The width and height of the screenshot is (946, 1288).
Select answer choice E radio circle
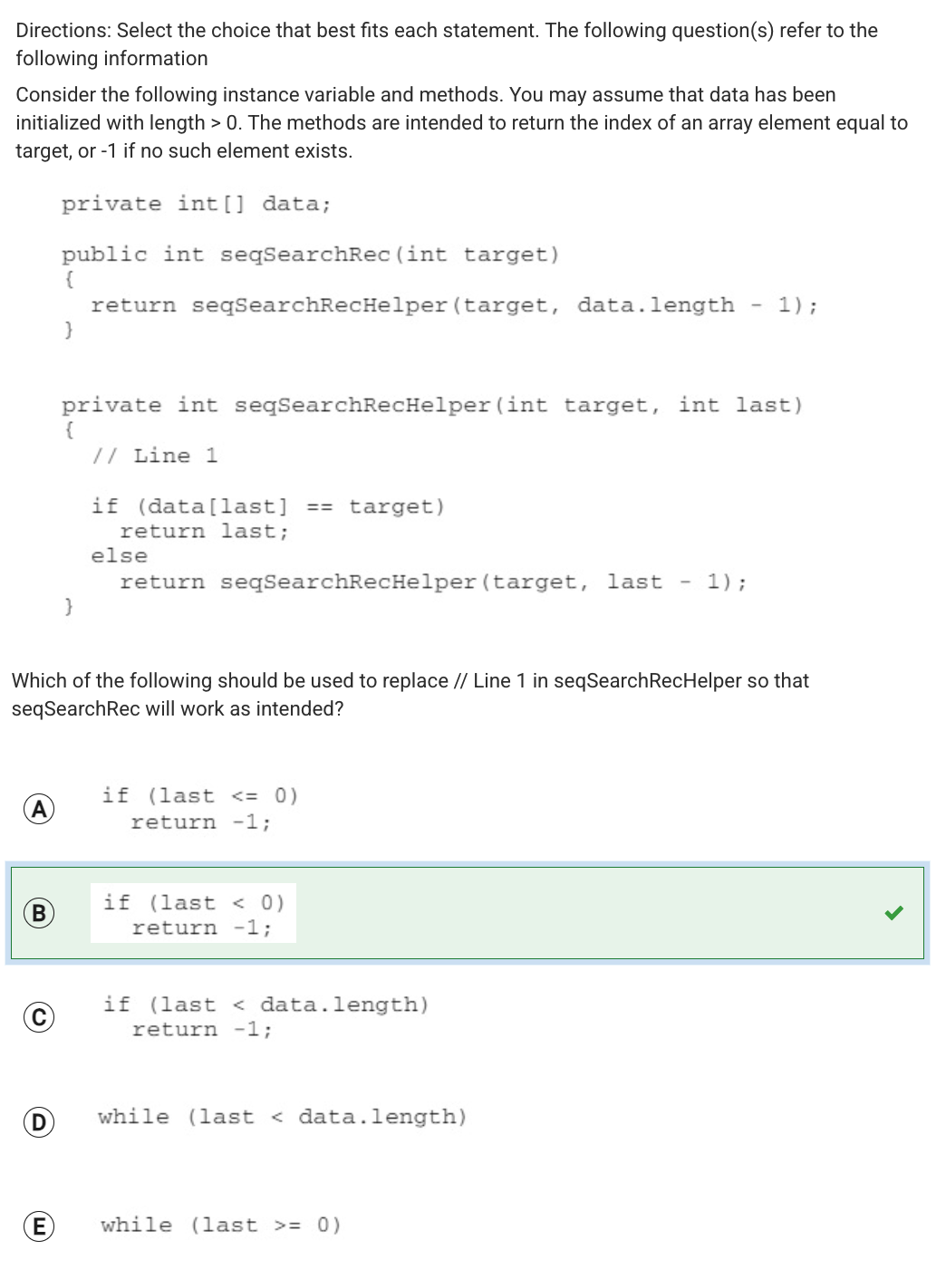tap(38, 1226)
